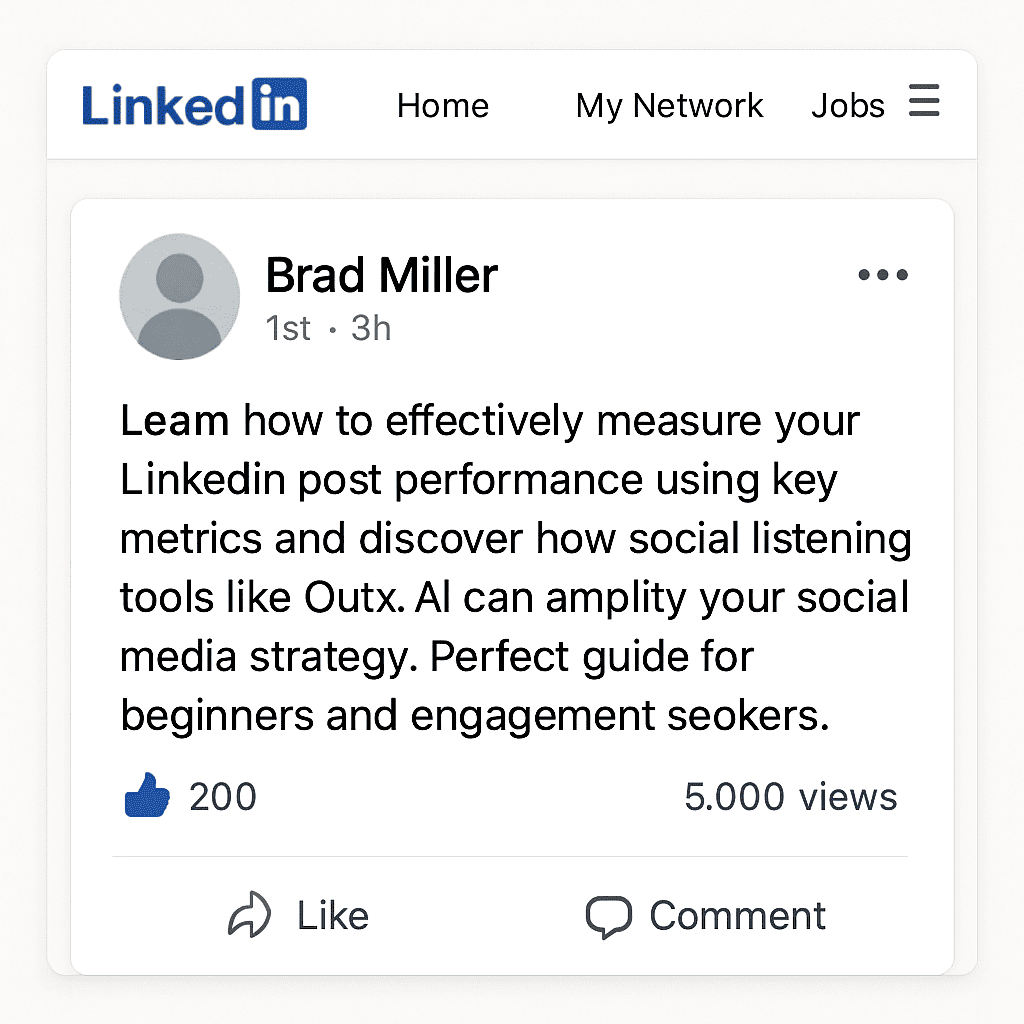
Task: Open the three-dot post options menu
Action: (x=883, y=275)
